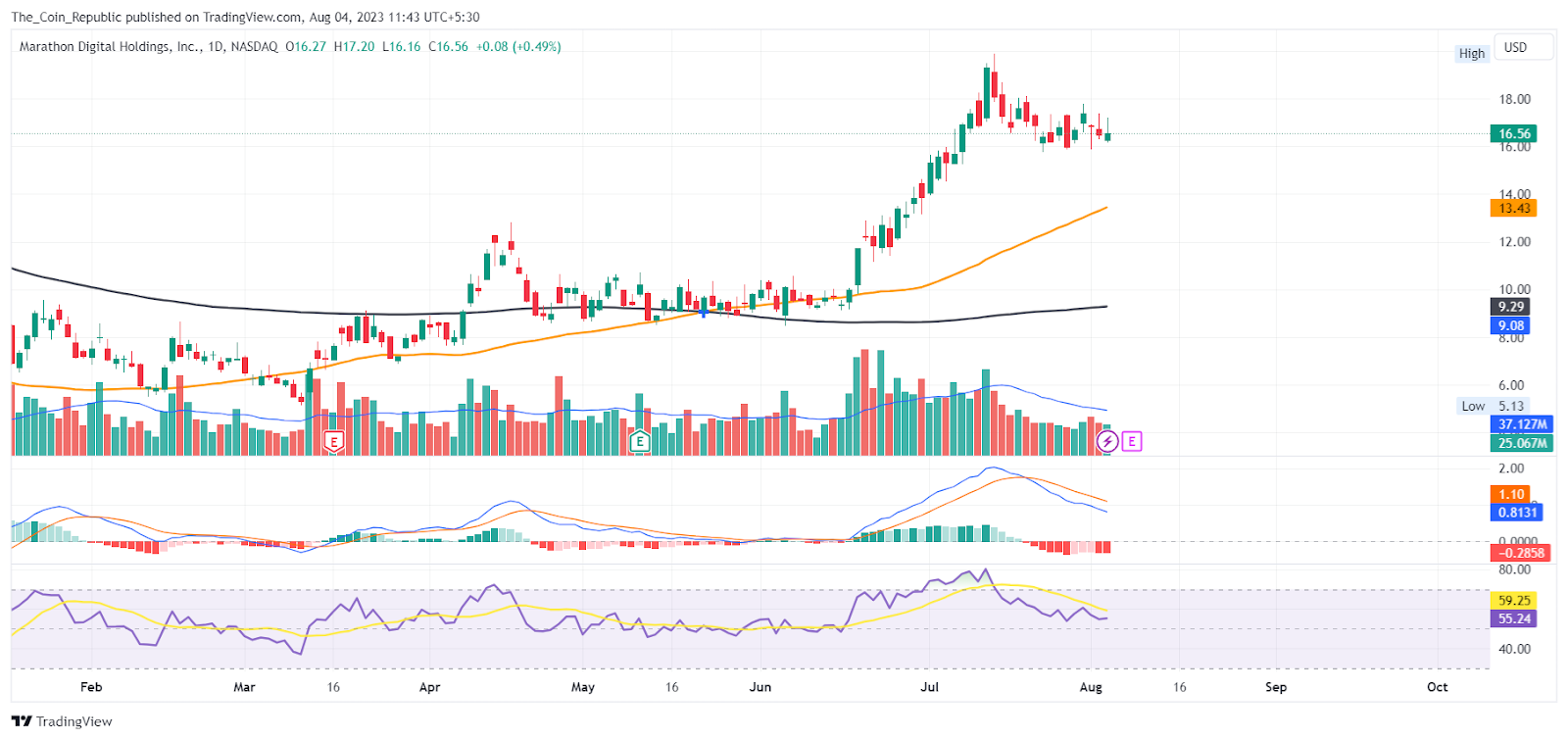Click the close value C16.56
The image size is (1568, 740).
[448, 46]
